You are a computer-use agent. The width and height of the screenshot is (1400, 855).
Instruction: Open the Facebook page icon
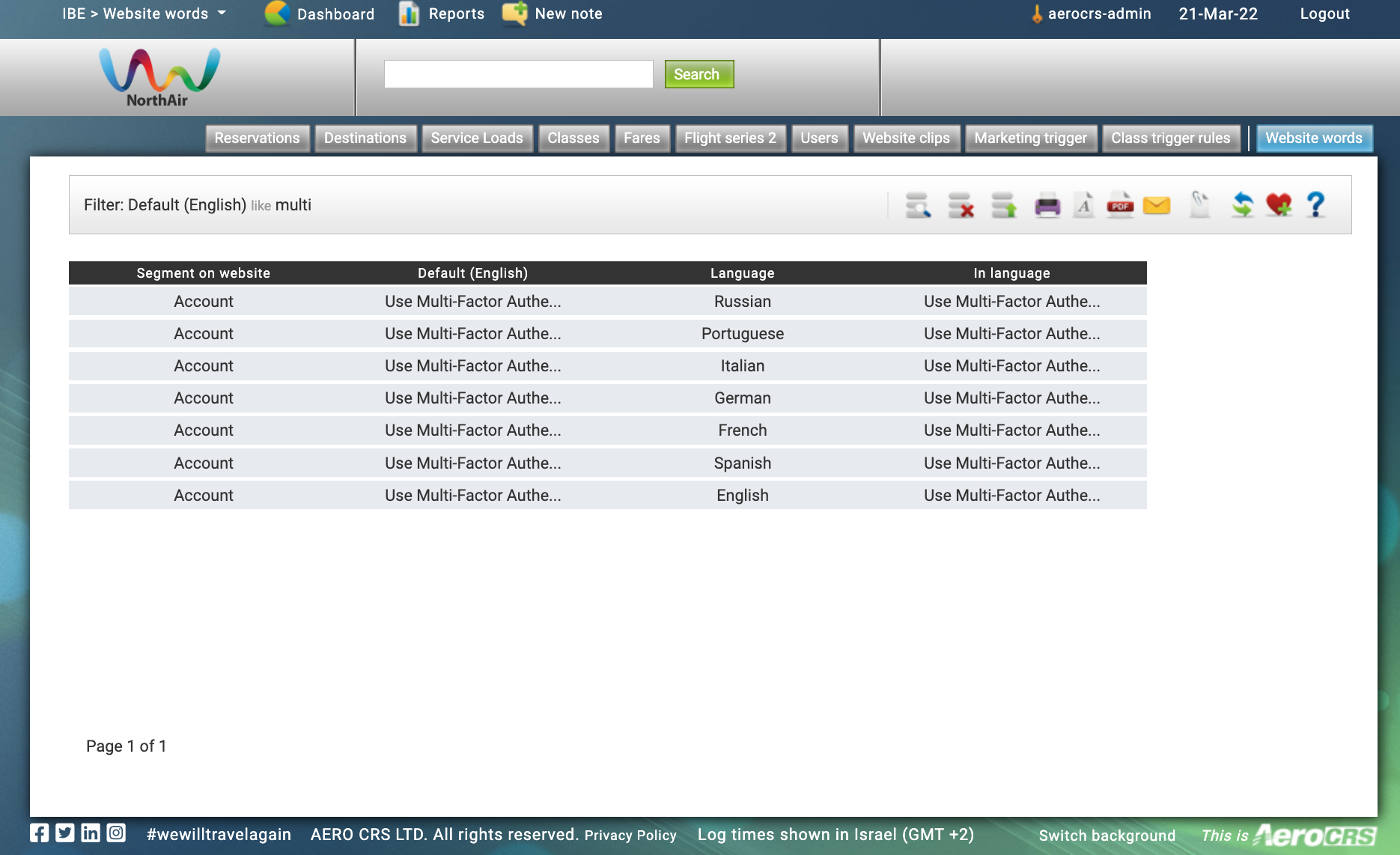(40, 833)
